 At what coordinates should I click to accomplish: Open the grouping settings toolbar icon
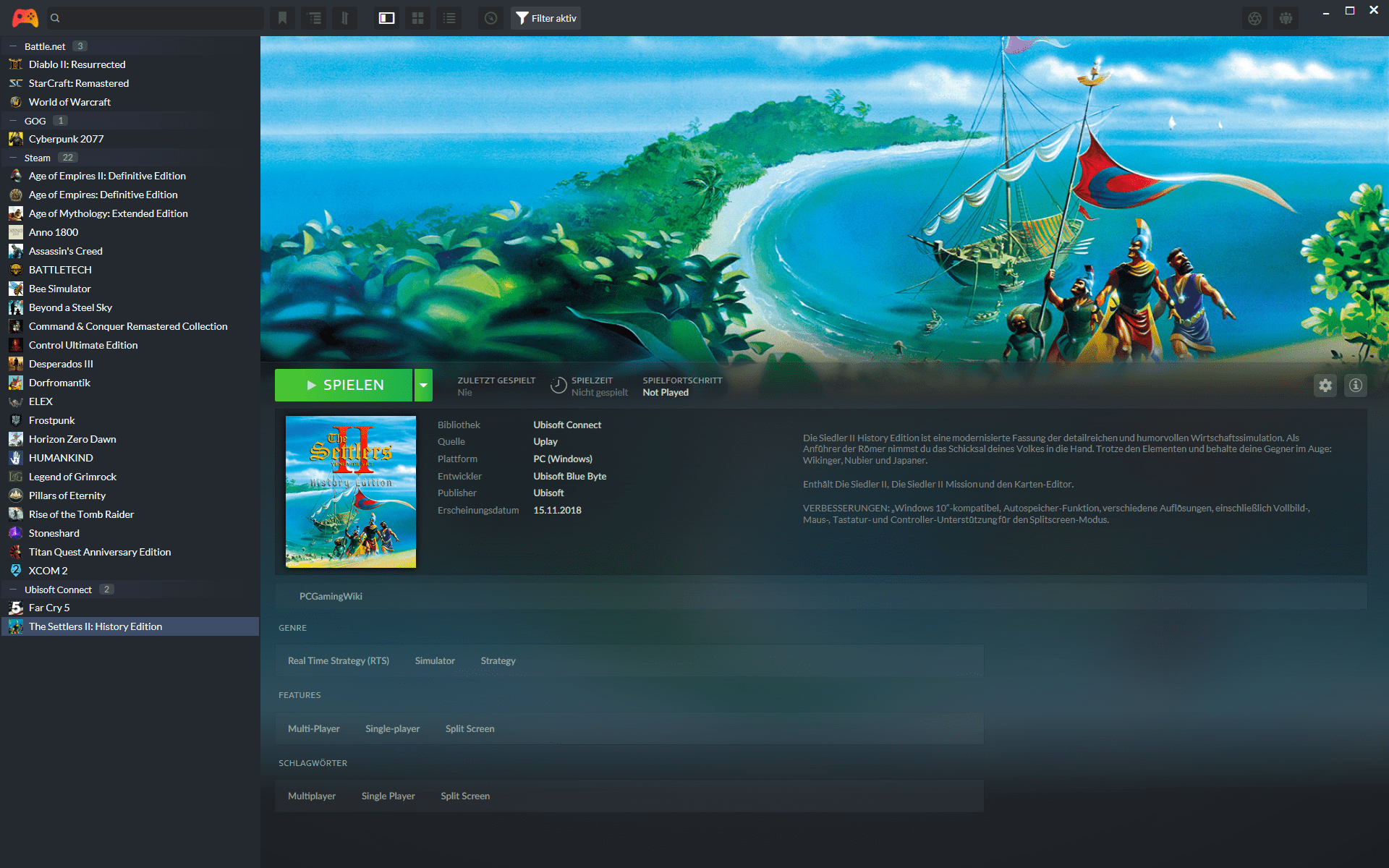[314, 18]
